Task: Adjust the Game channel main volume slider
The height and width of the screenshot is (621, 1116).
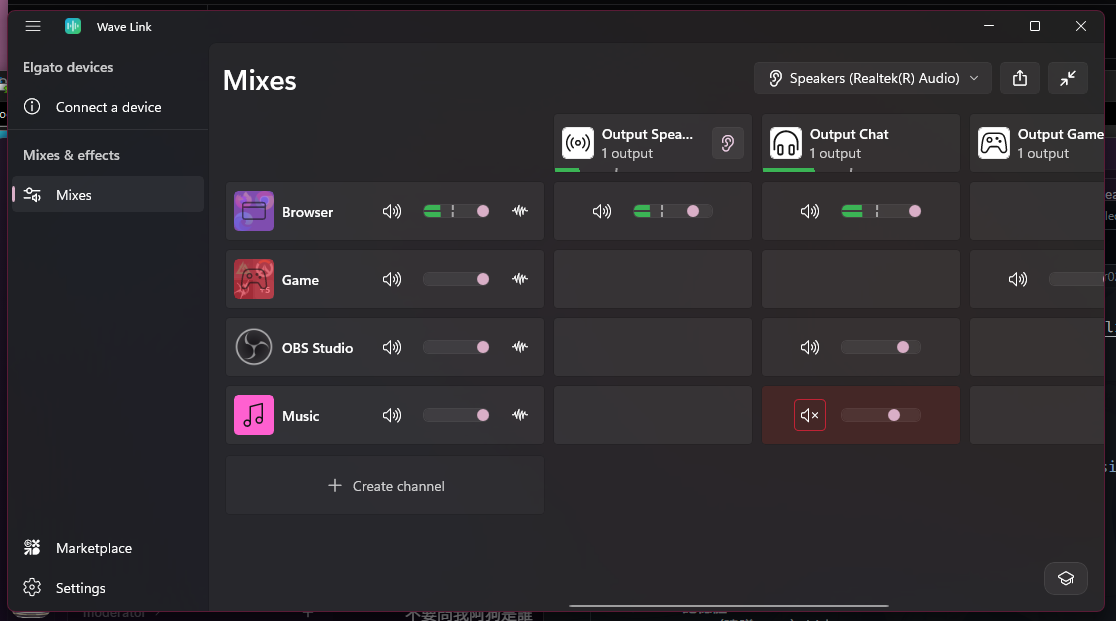Action: tap(456, 279)
